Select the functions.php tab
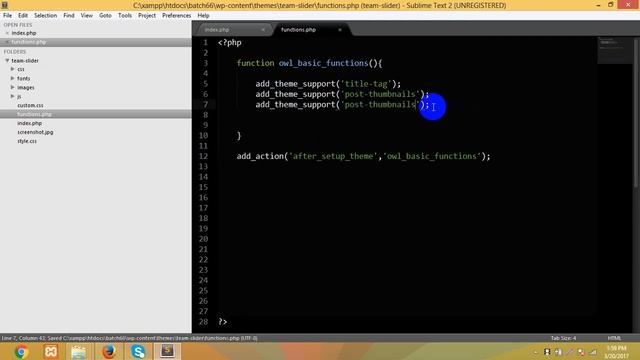 pyautogui.click(x=310, y=30)
